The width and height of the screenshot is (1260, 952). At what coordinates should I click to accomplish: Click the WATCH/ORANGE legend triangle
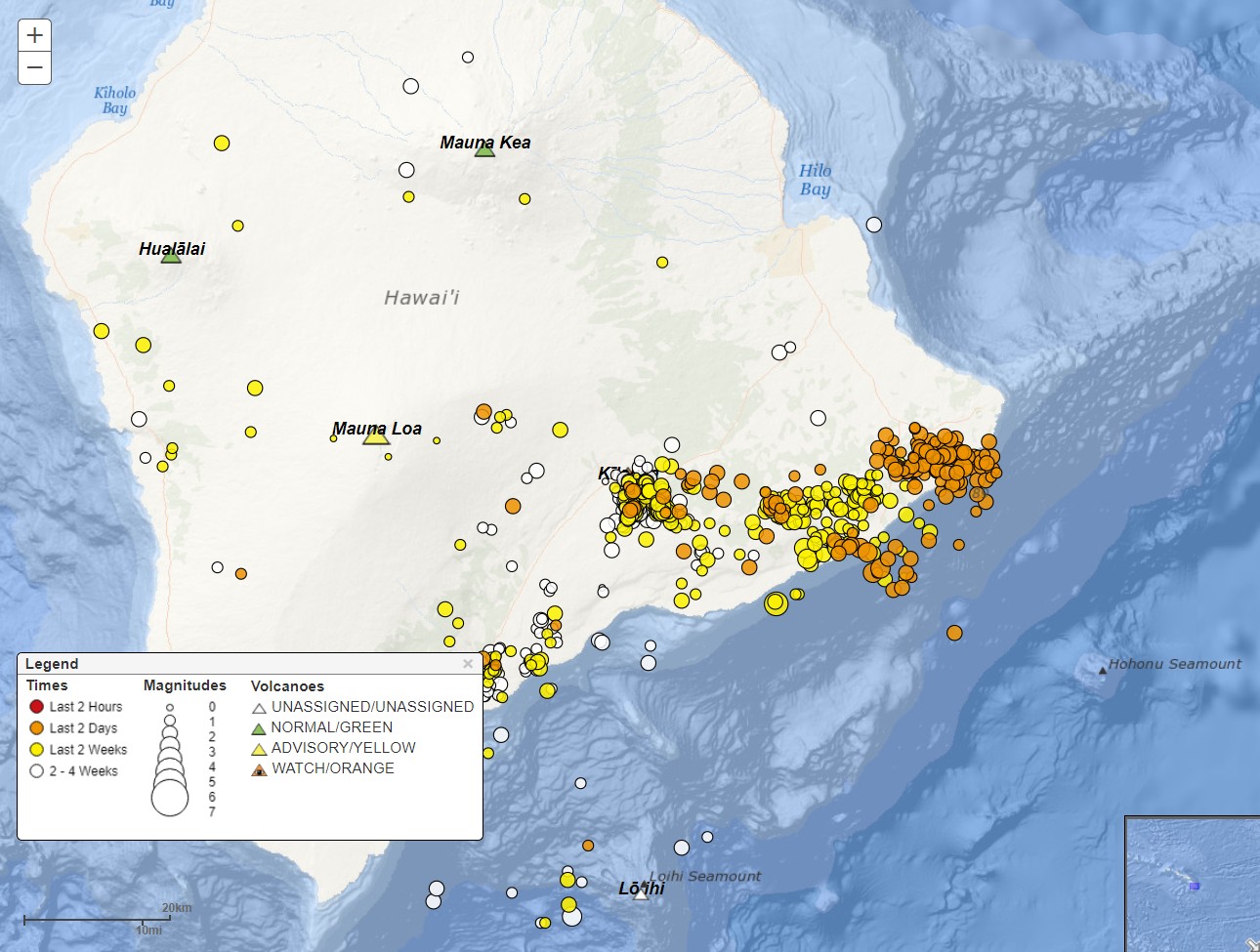259,769
